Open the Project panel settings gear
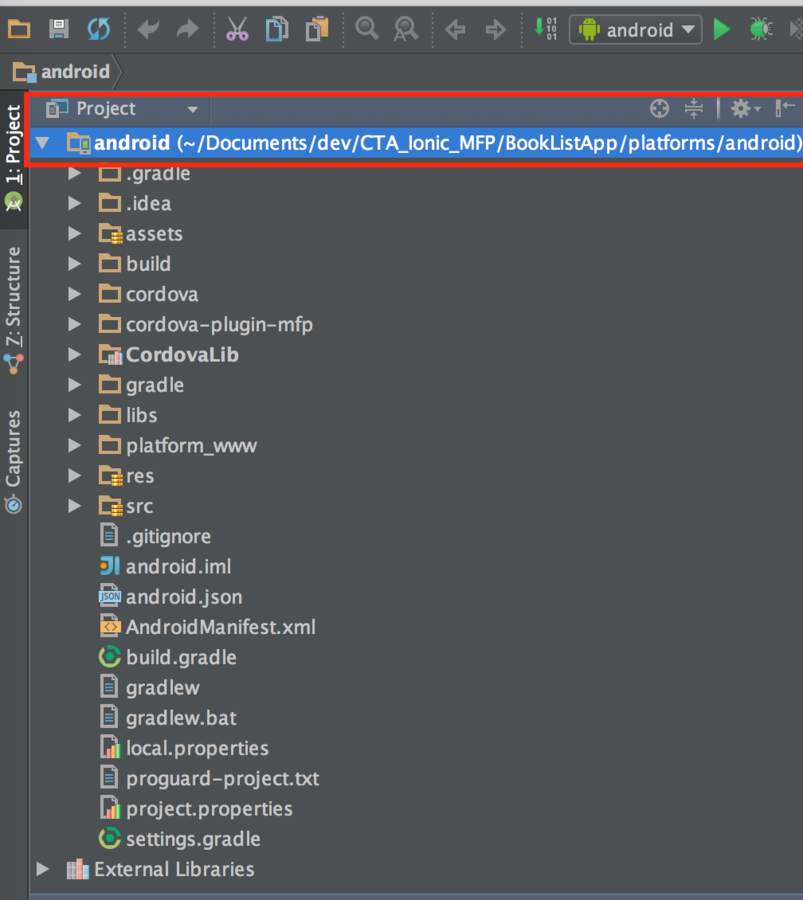Image resolution: width=803 pixels, height=900 pixels. (x=744, y=108)
